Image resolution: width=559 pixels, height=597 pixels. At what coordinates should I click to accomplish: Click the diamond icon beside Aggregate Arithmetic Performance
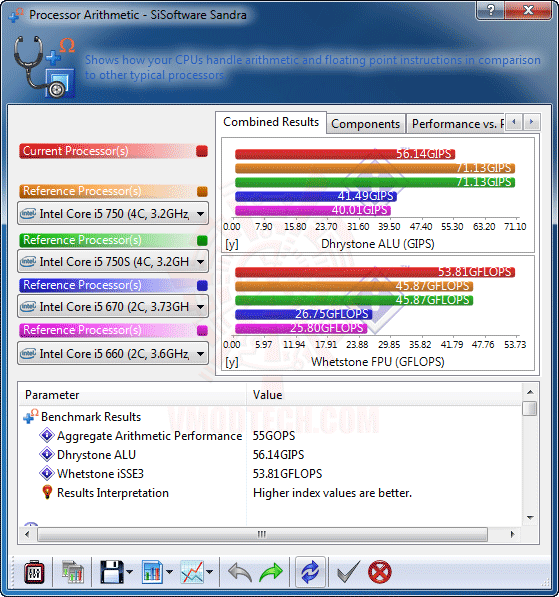click(x=47, y=435)
